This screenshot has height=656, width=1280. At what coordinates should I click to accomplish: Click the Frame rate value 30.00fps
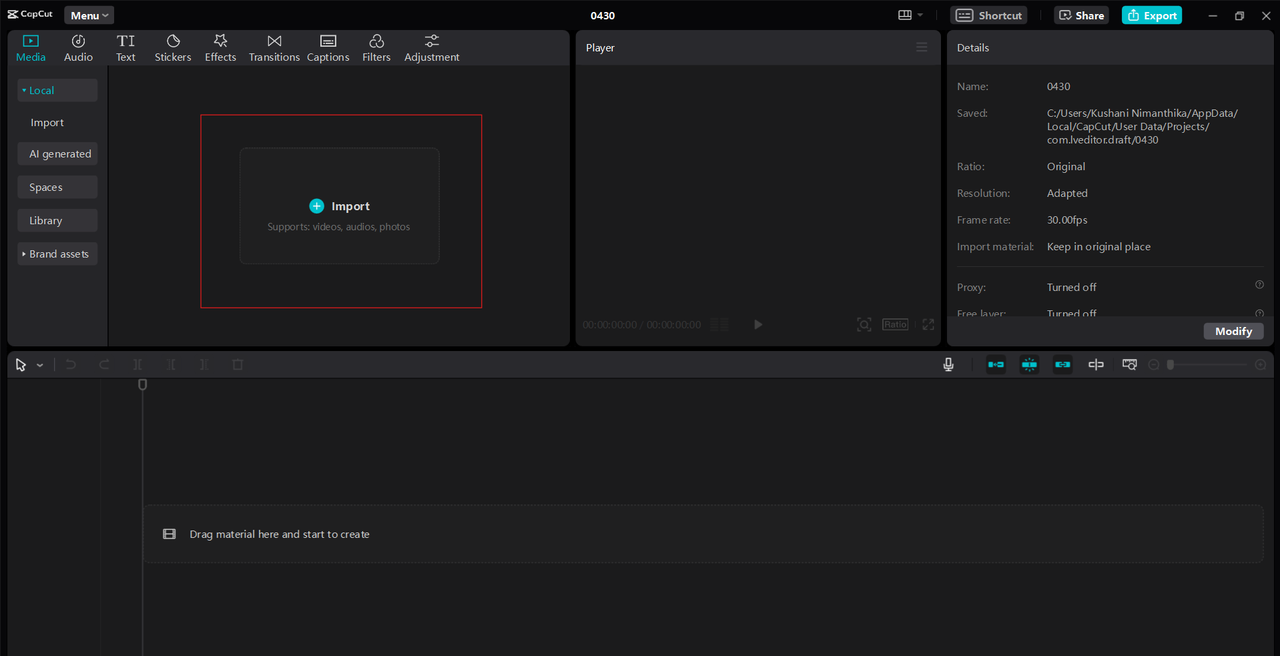1067,220
